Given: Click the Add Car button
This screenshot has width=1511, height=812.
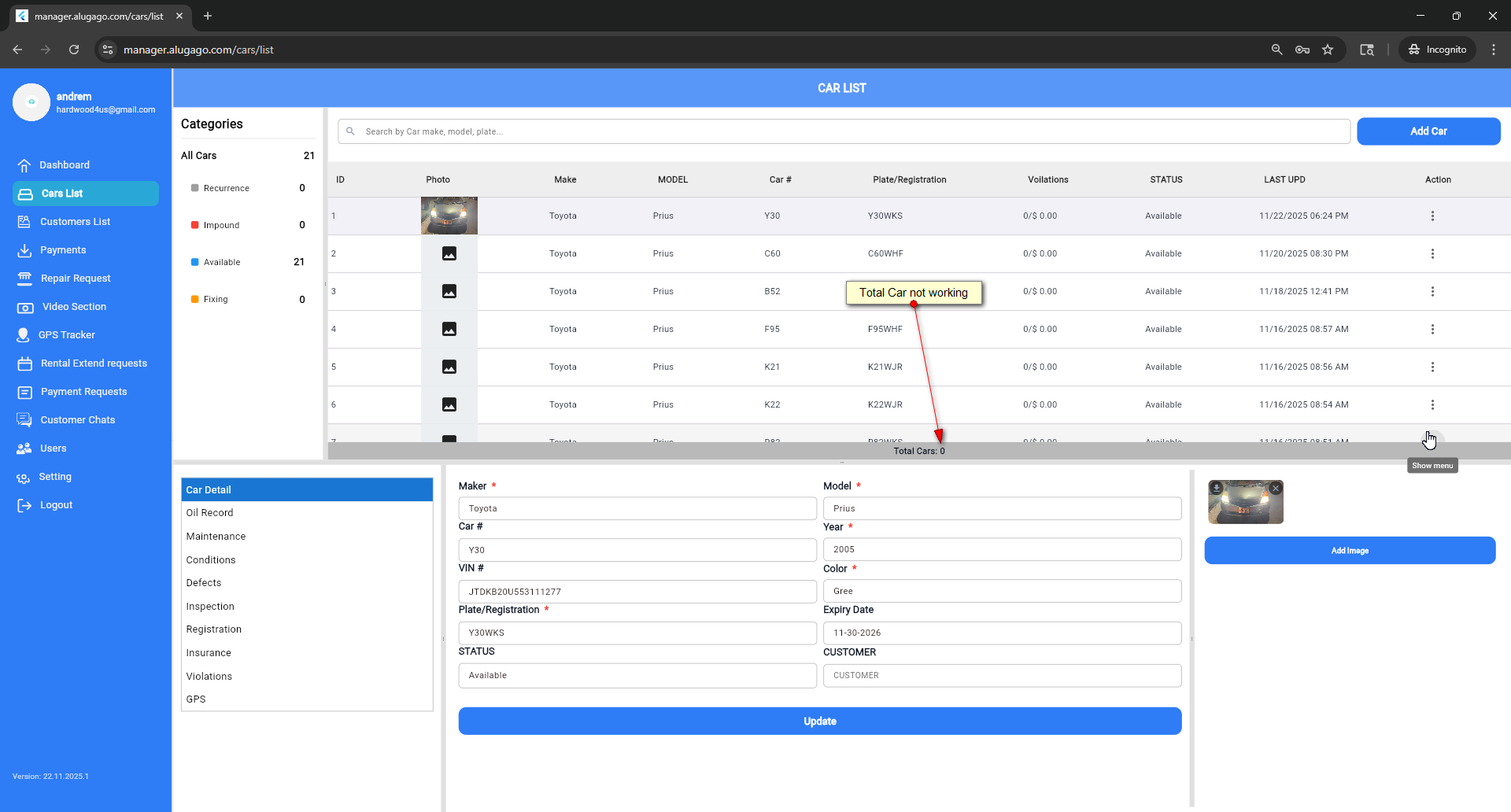Looking at the screenshot, I should [x=1428, y=131].
